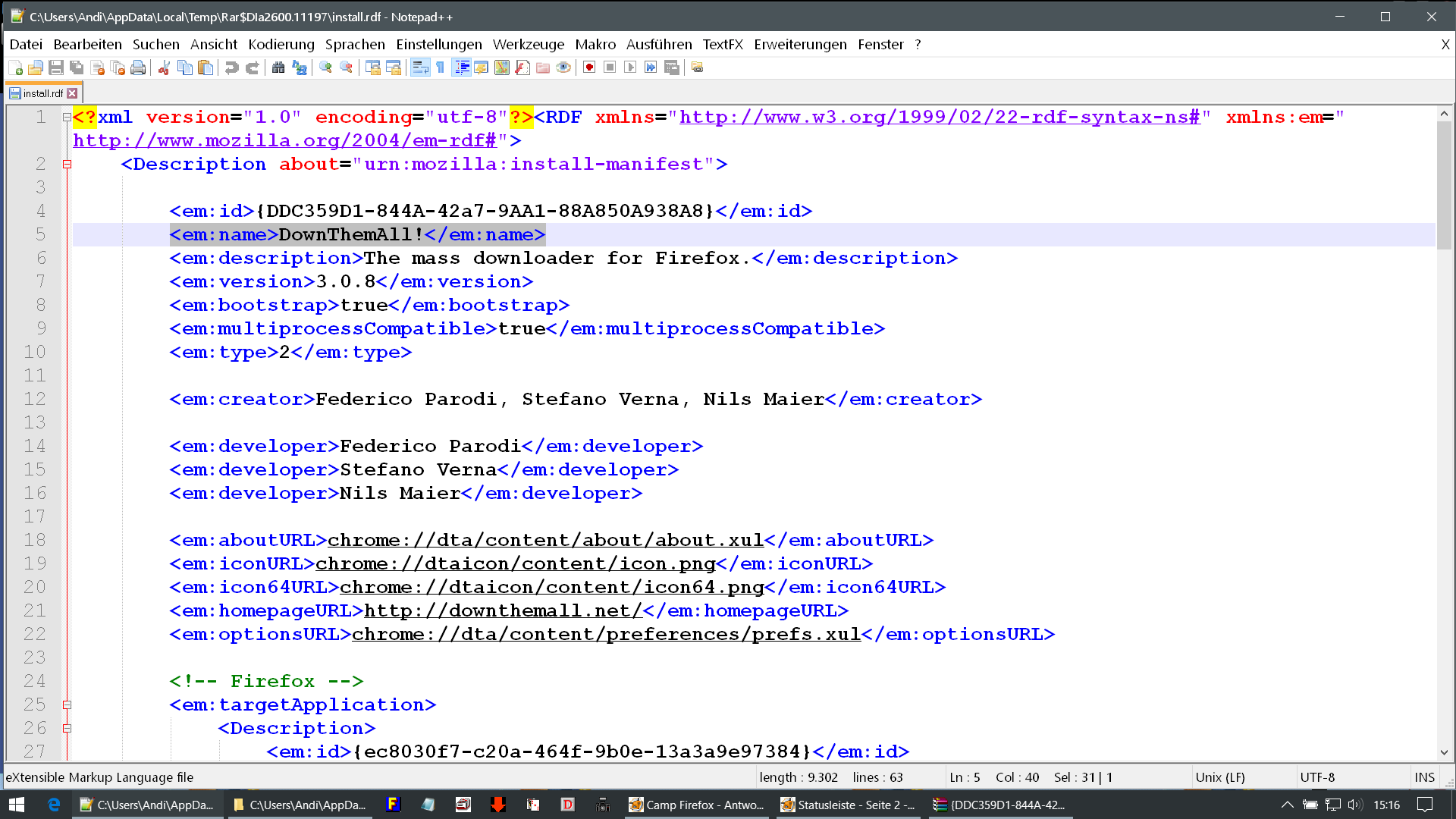Click the Cut scissors icon
This screenshot has width=1456, height=819.
tap(164, 67)
